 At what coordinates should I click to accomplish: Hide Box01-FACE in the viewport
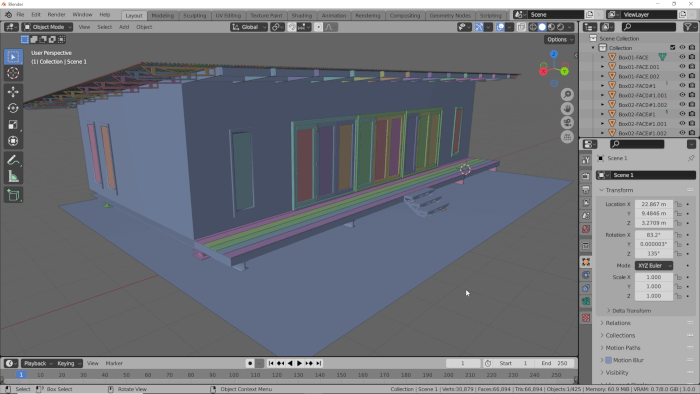[682, 57]
